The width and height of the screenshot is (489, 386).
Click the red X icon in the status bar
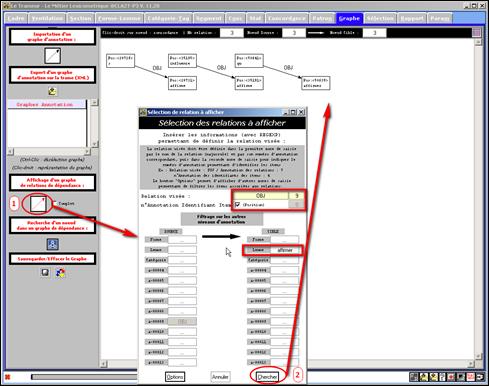click(8, 377)
